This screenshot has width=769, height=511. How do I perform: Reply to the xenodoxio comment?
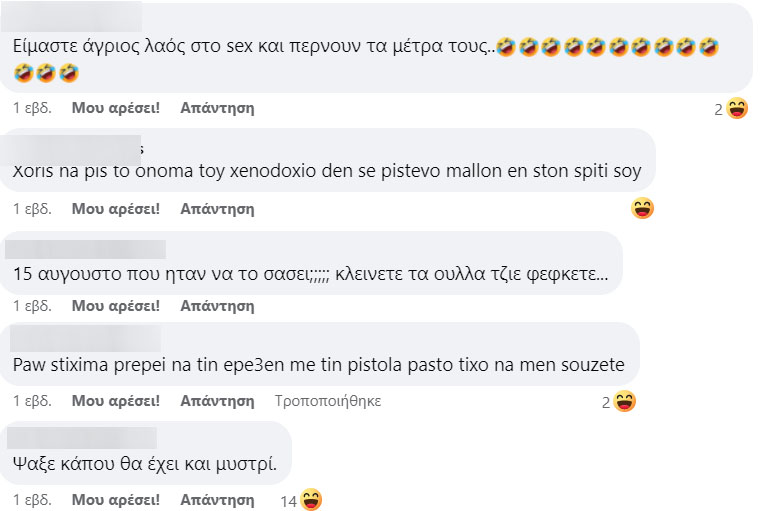coord(217,209)
